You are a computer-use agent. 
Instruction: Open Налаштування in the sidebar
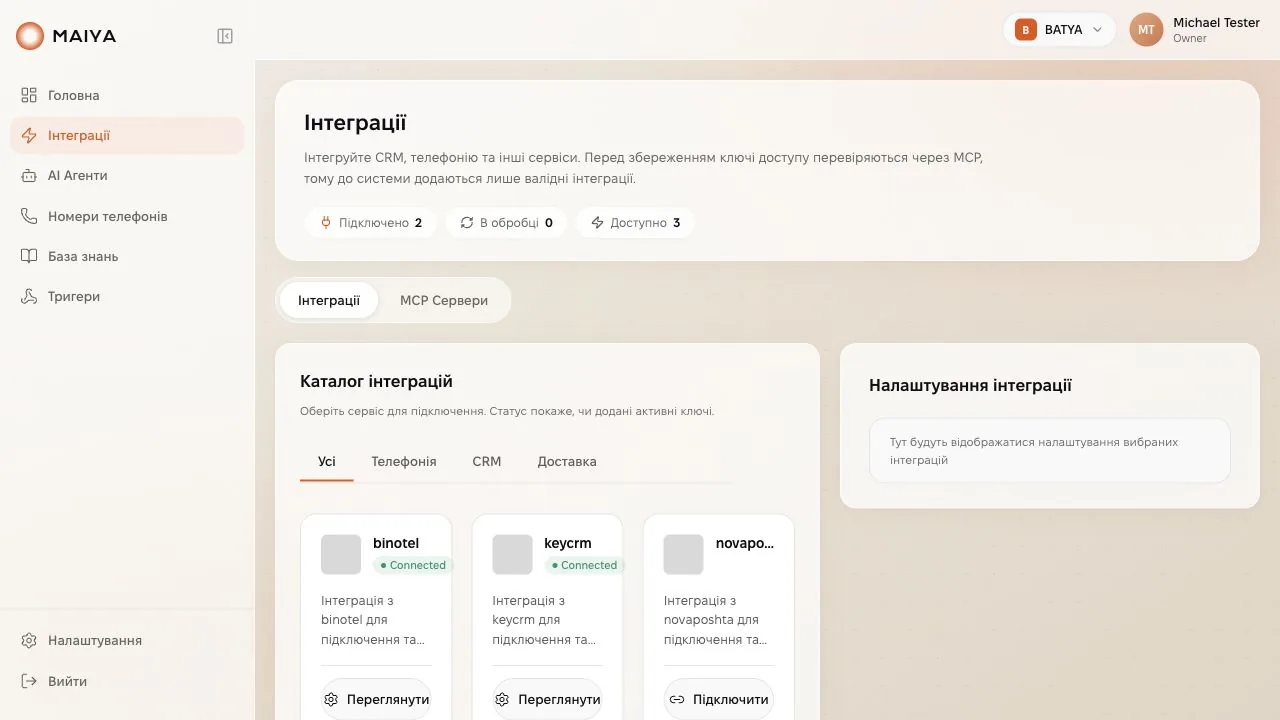(127, 640)
